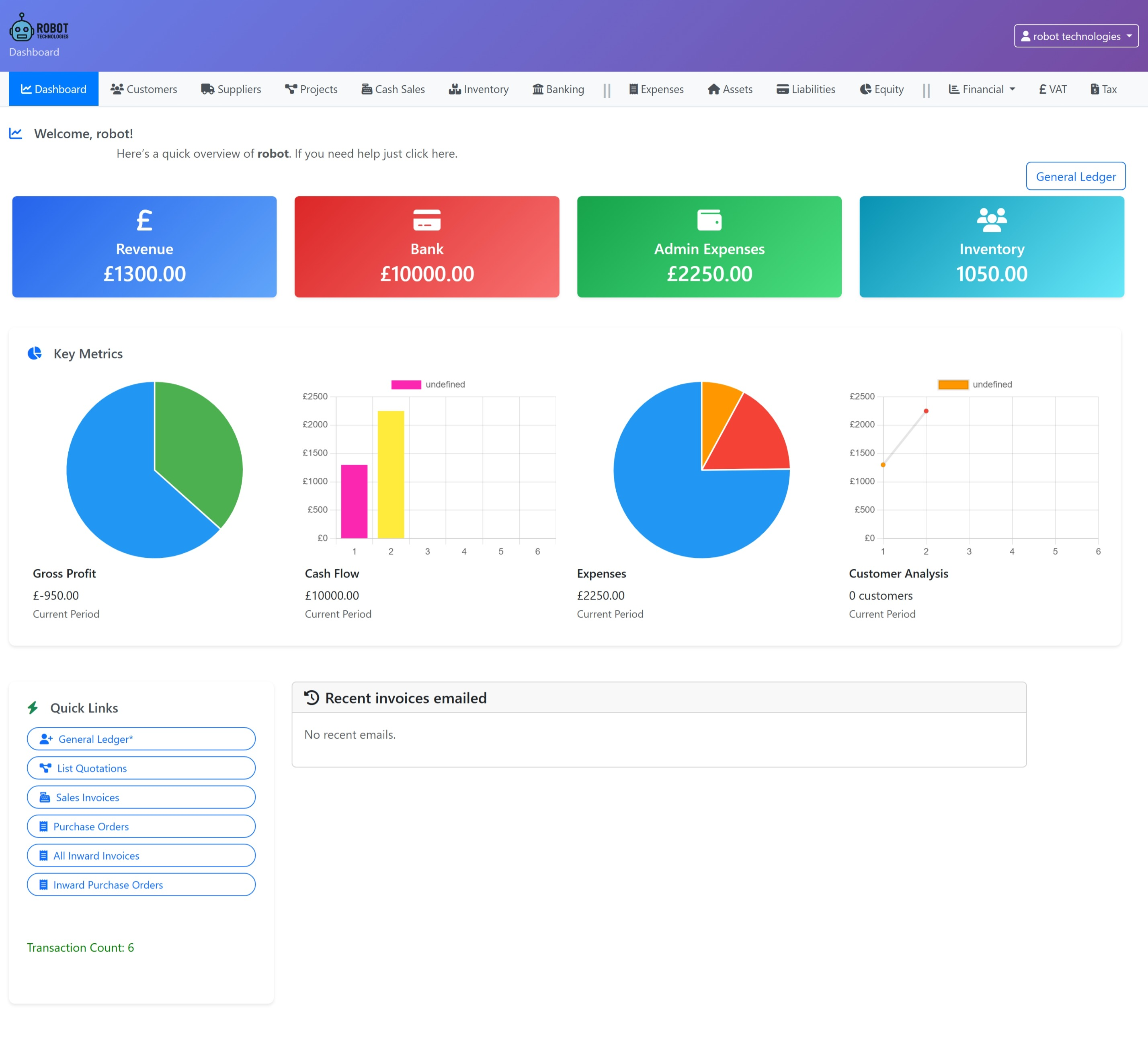Viewport: 1148px width, 1039px height.
Task: Open the Sales Invoices quick link
Action: 141,797
